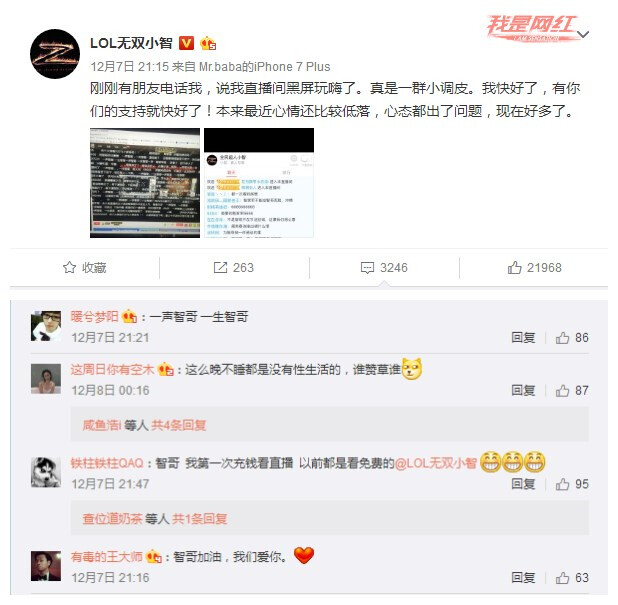This screenshot has height=605, width=618.
Task: Like 暖兮梦阳's comment with 86 likes
Action: pos(572,338)
